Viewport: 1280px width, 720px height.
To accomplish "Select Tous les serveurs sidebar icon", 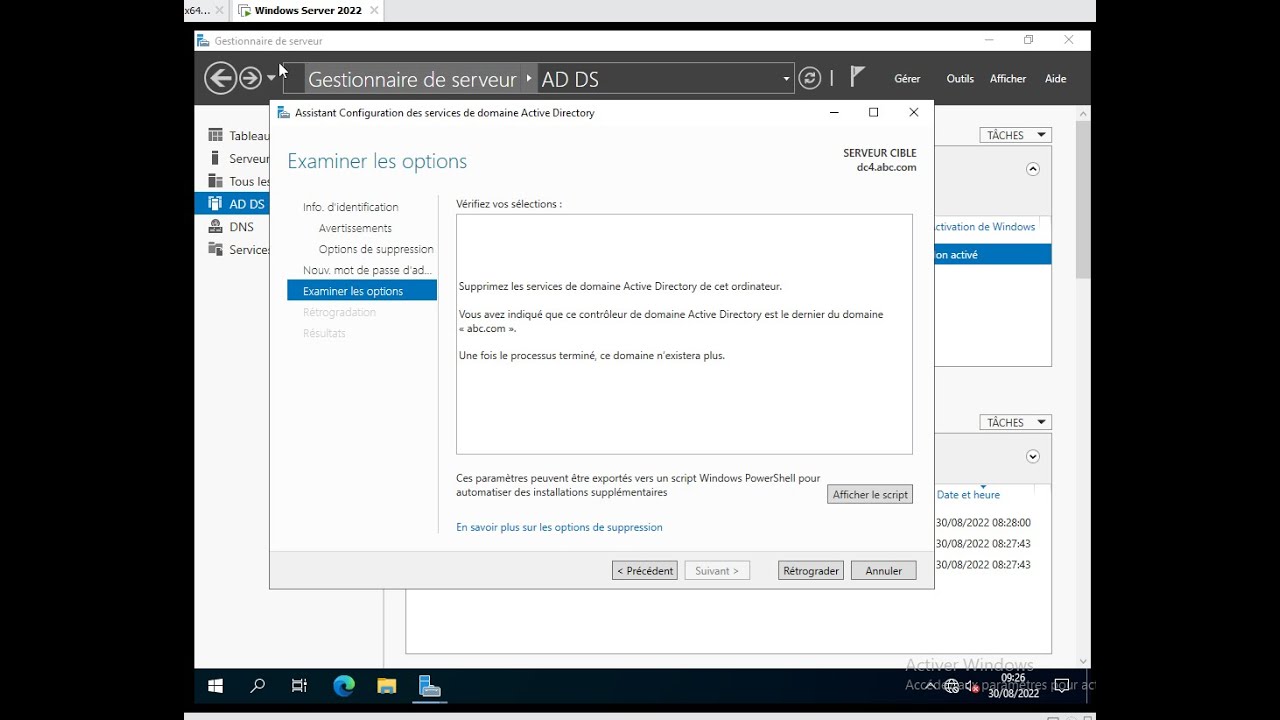I will point(215,181).
